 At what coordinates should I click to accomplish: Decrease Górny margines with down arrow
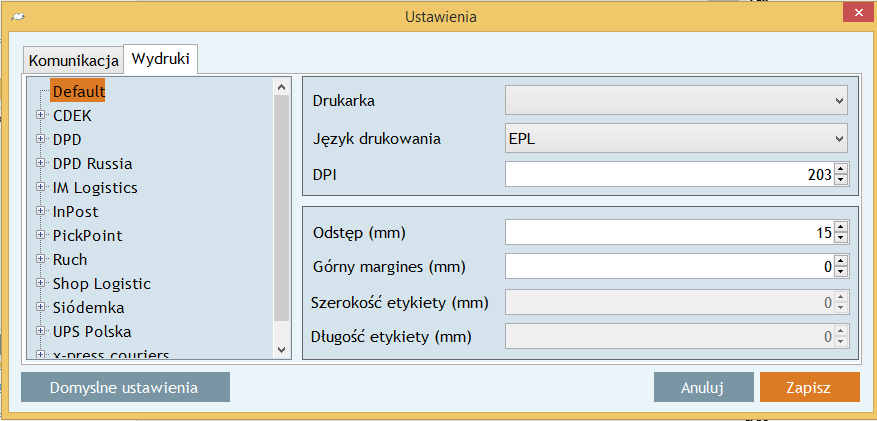pos(841,272)
